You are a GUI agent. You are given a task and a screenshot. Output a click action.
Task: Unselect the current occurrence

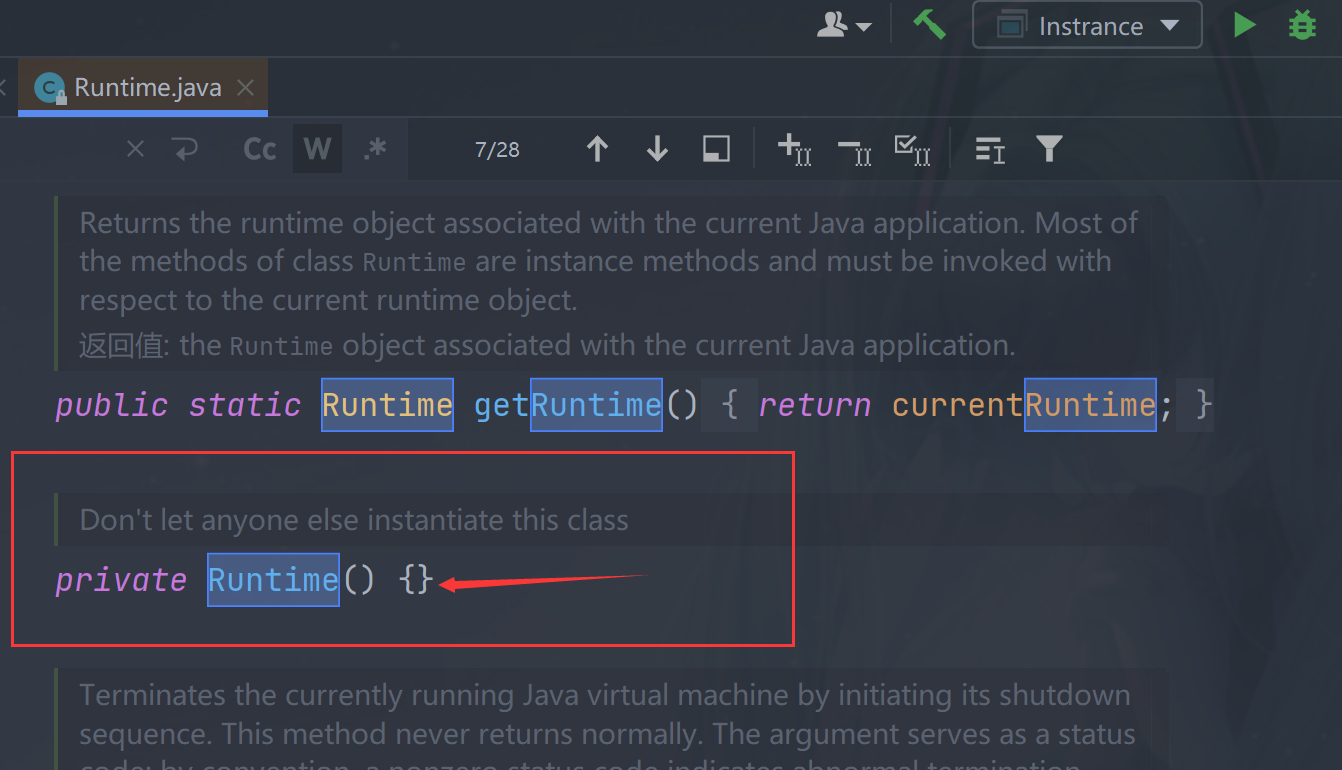click(x=854, y=149)
